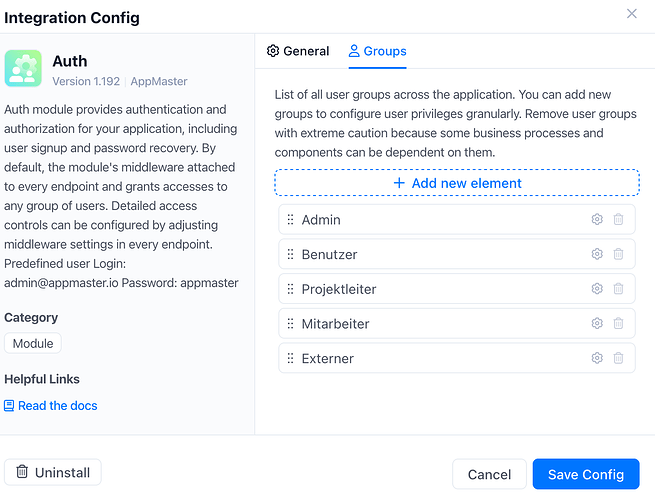Open settings gear for Benutzer group
Screen dimensions: 655x500
pyautogui.click(x=597, y=254)
